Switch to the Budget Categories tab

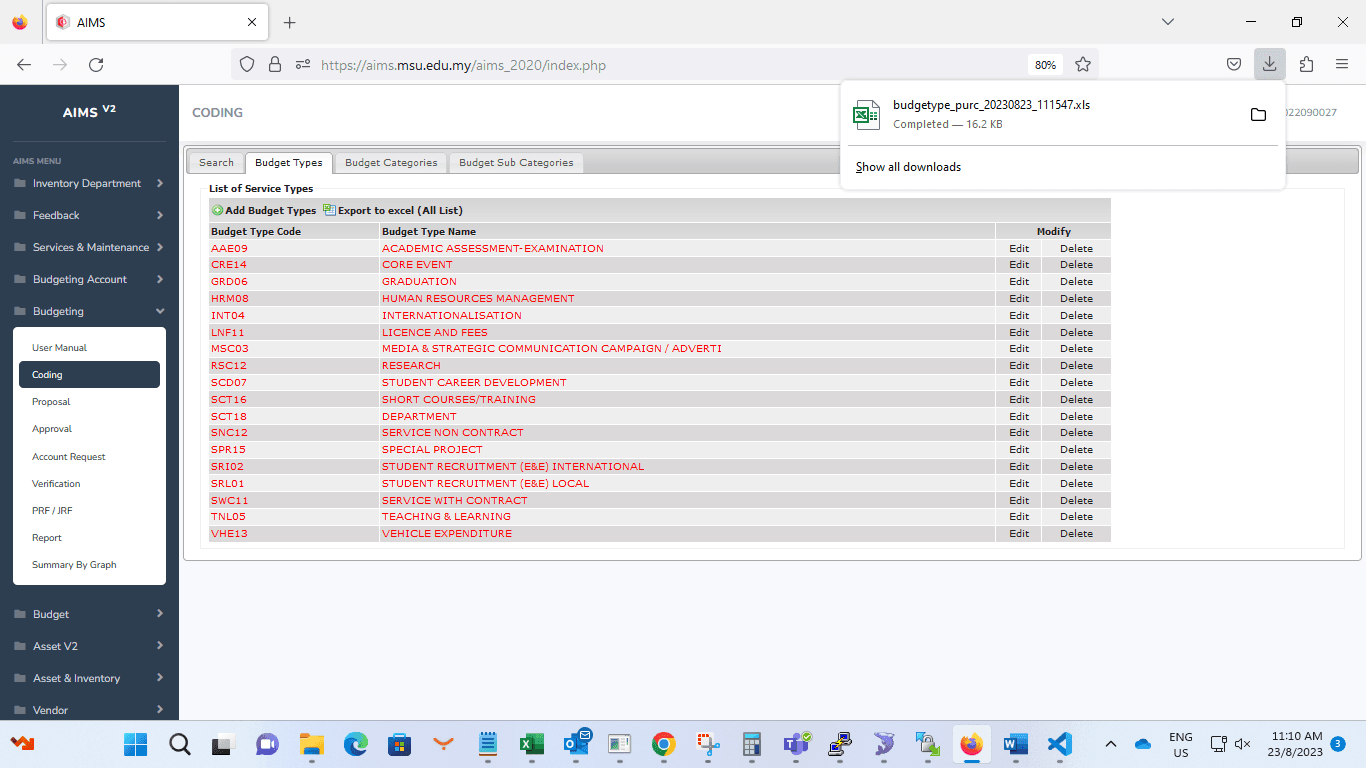[x=391, y=163]
